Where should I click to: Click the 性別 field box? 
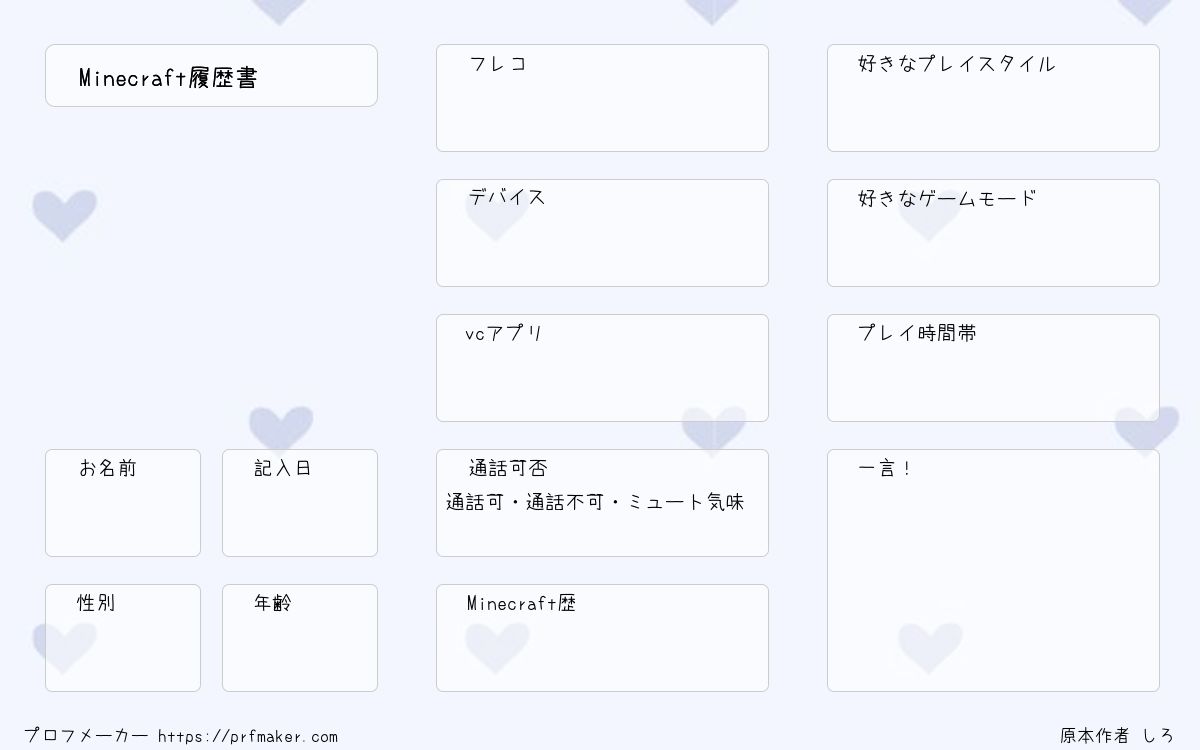pos(123,638)
